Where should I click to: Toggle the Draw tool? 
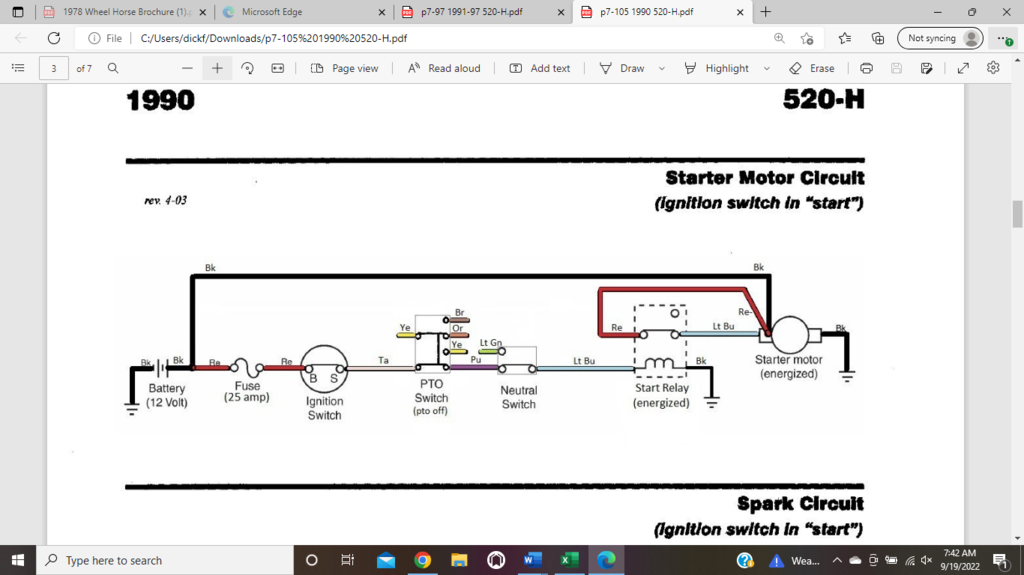(x=622, y=68)
